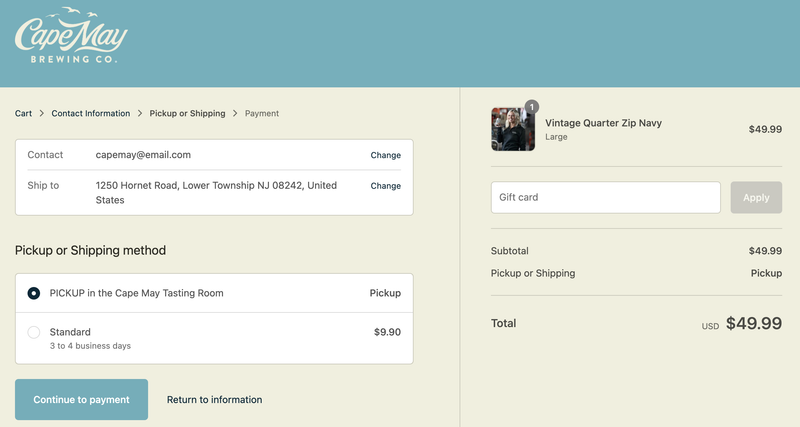Click the $9.90 Standard shipping price
Image resolution: width=800 pixels, height=427 pixels.
coord(387,332)
